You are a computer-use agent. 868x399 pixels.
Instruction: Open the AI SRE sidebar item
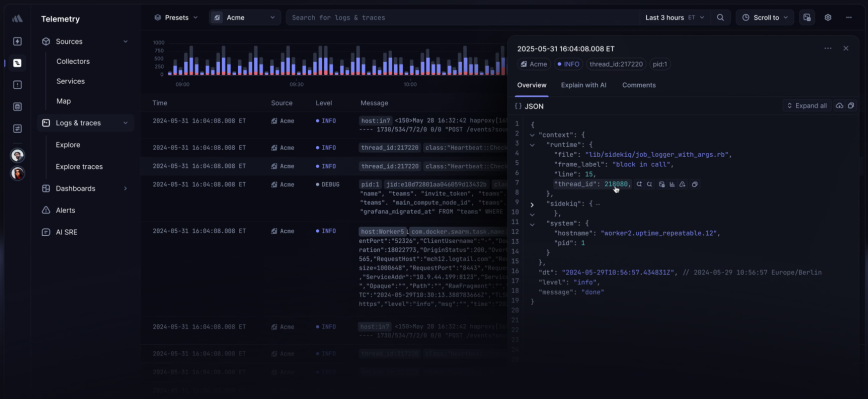(x=66, y=232)
